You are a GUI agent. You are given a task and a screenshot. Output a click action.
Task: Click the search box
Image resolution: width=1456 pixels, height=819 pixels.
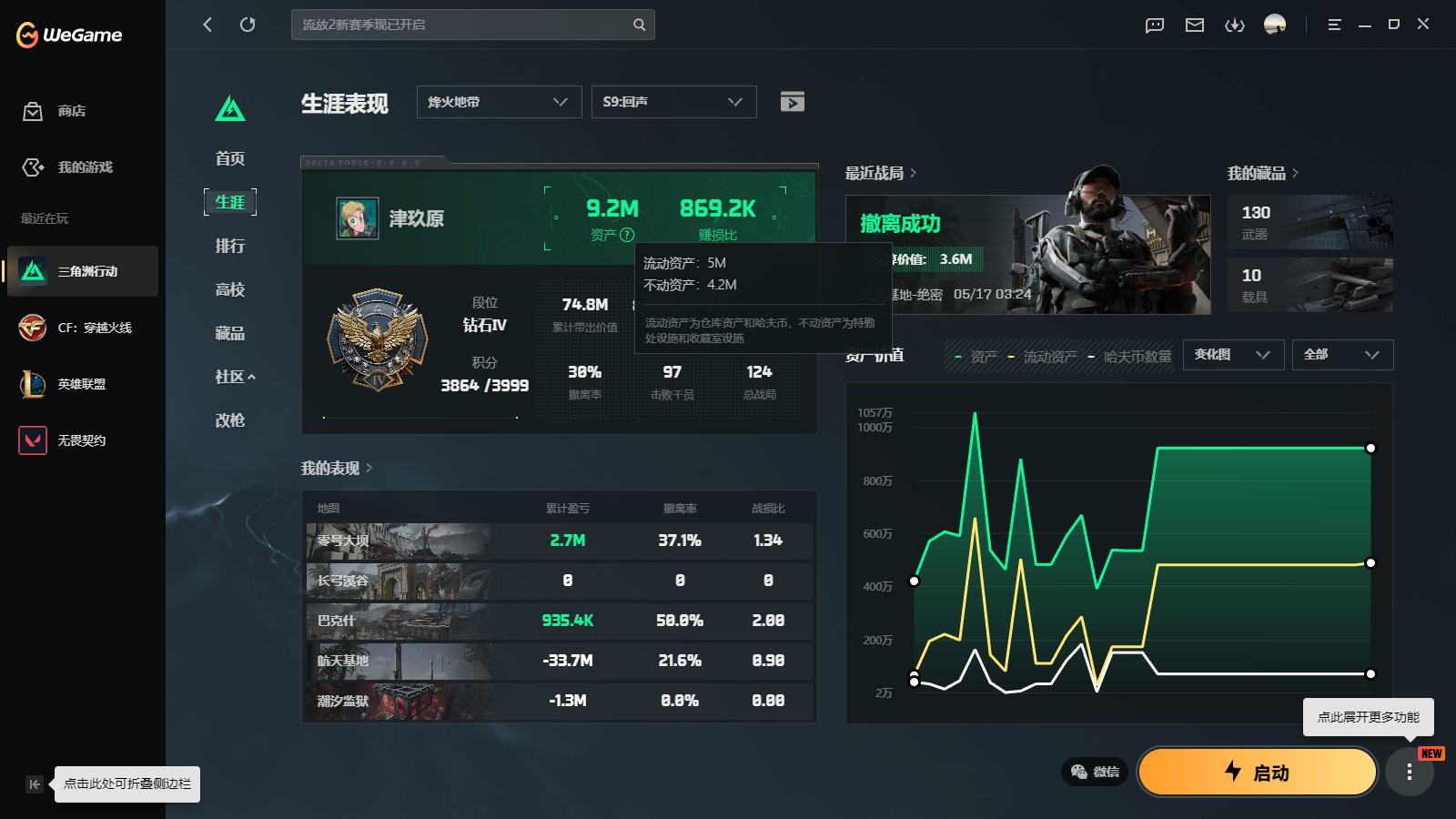pyautogui.click(x=473, y=25)
